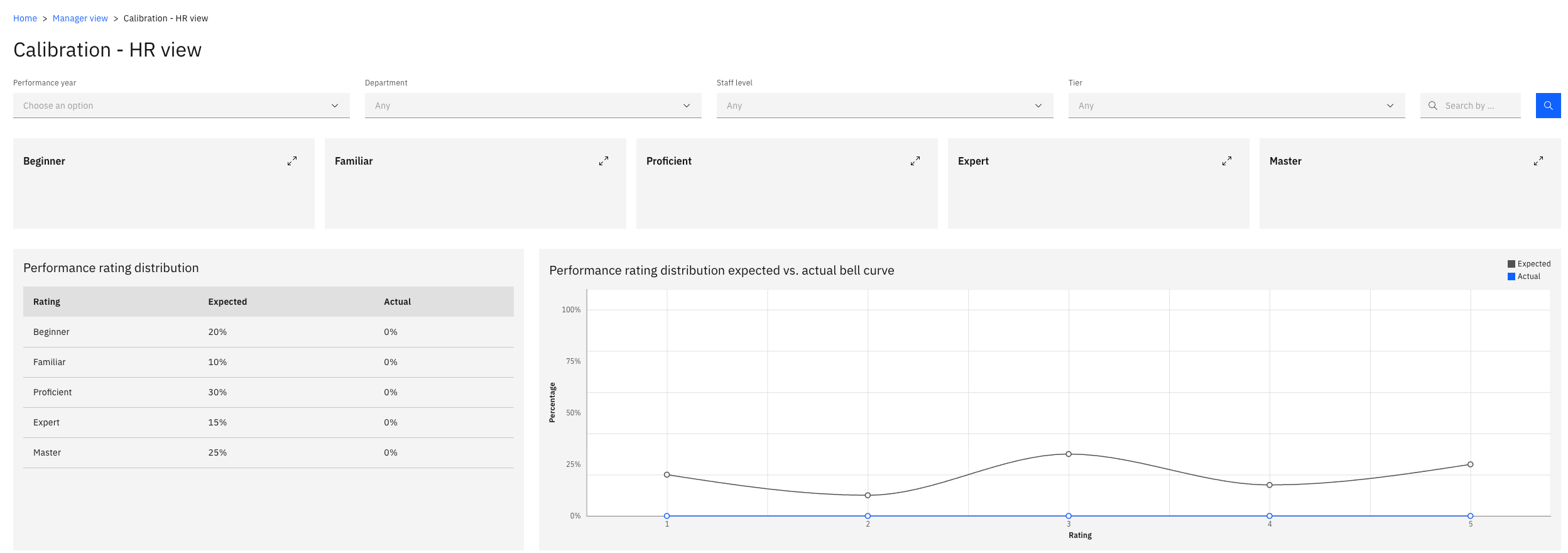The height and width of the screenshot is (553, 1568).
Task: Click the 15% expected value for Expert
Action: 217,422
